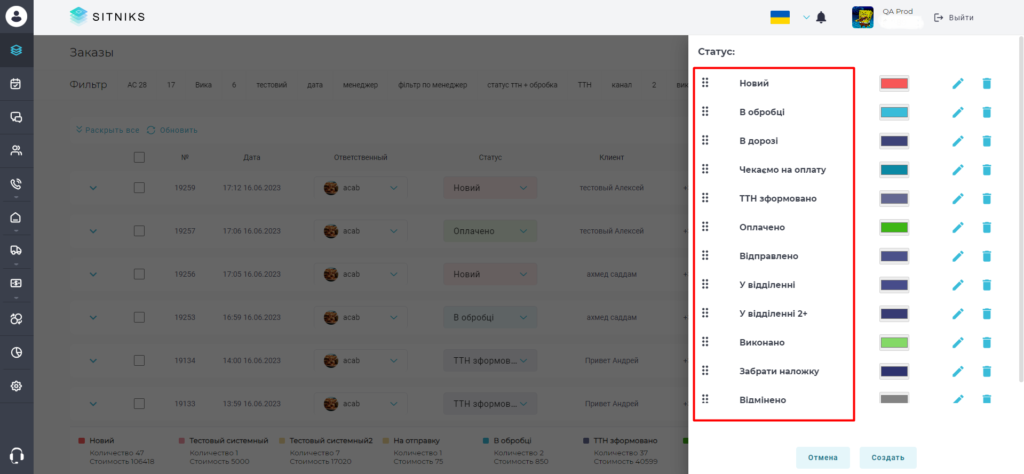Delete the Відмінено status
The width and height of the screenshot is (1024, 474).
pyautogui.click(x=987, y=399)
